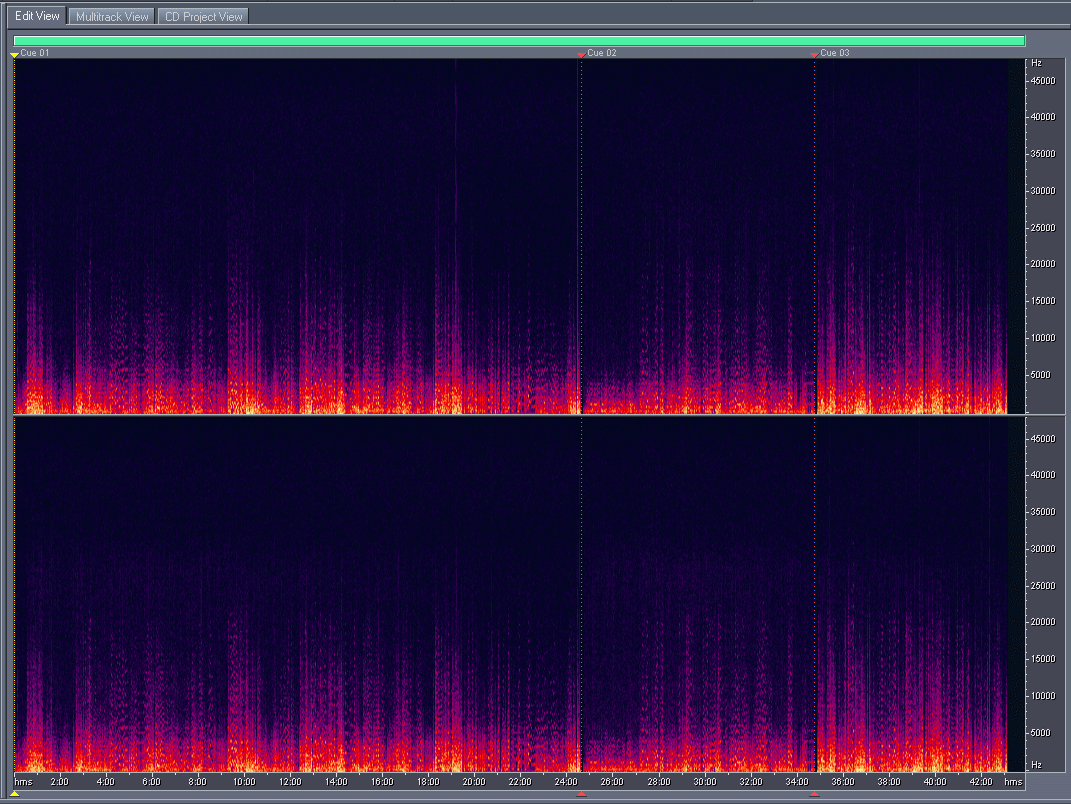Click the Cue 03 text label

coord(835,53)
